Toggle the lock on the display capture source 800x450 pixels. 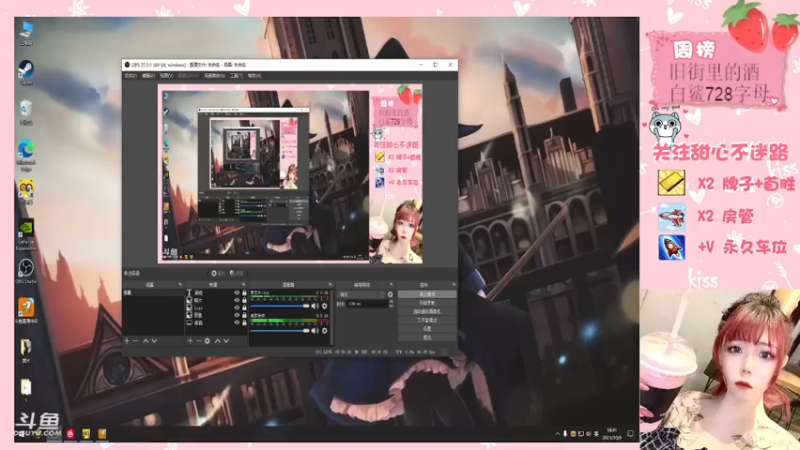pos(244,322)
